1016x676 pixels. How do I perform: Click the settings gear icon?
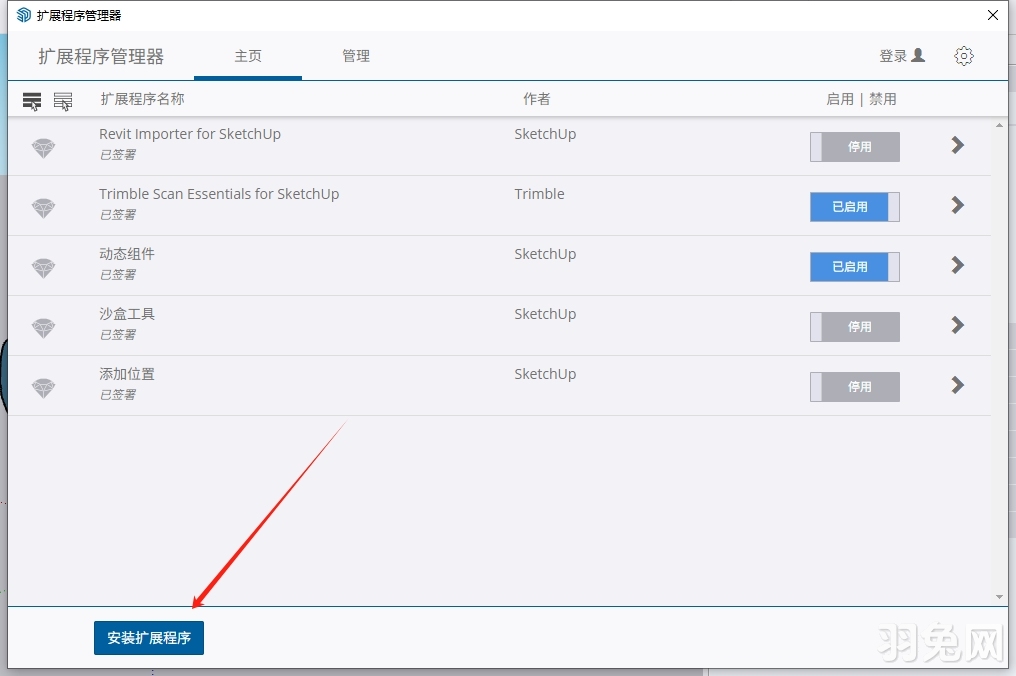pyautogui.click(x=963, y=56)
